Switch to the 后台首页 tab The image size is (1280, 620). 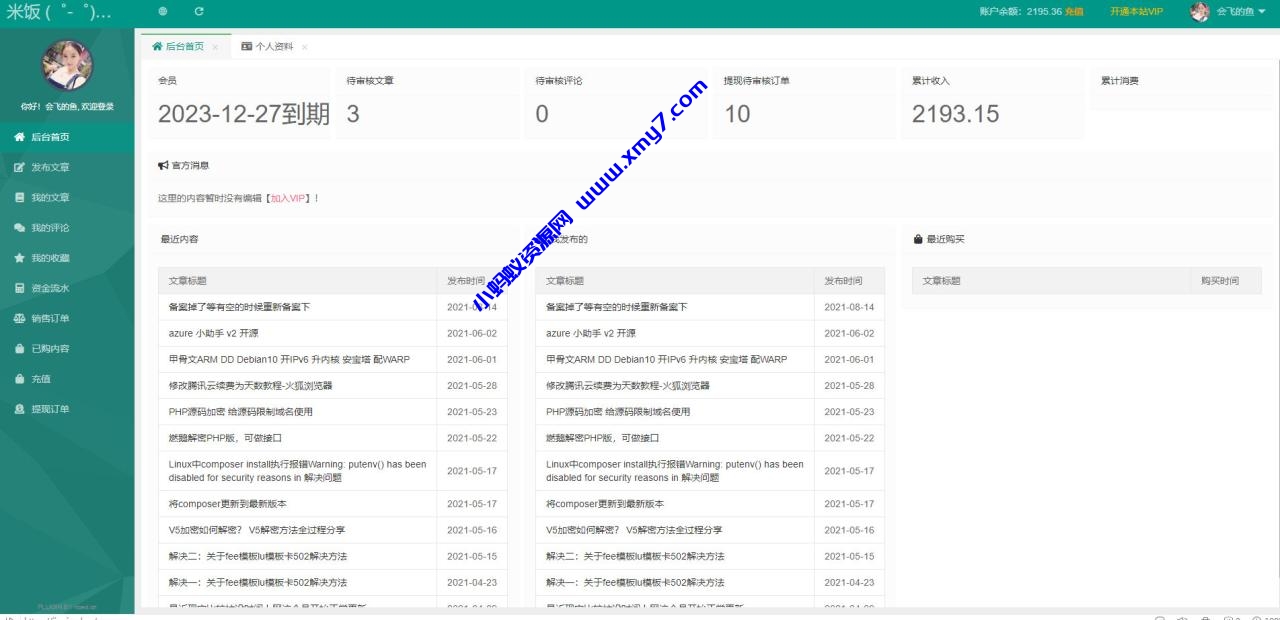[x=183, y=45]
